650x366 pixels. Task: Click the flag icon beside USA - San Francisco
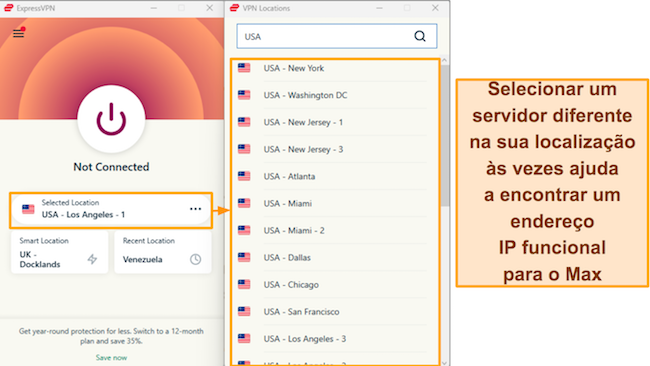[244, 311]
